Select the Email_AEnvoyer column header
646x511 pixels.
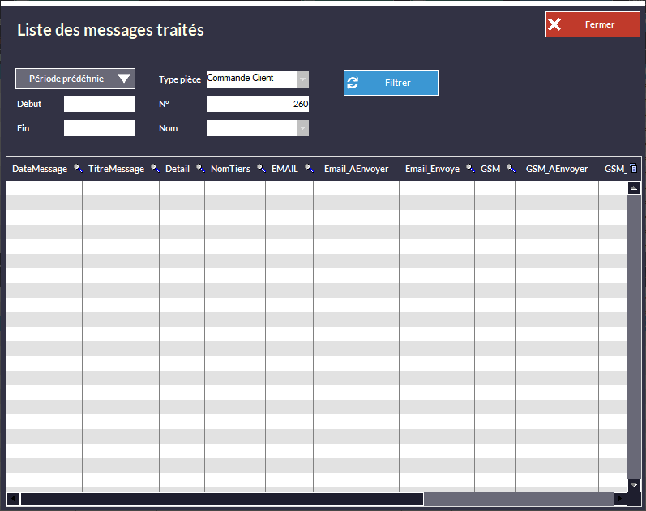click(356, 169)
